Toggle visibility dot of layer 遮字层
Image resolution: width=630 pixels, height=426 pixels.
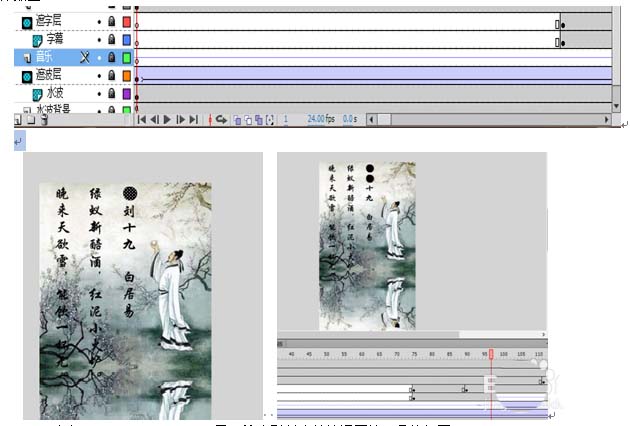pyautogui.click(x=99, y=22)
